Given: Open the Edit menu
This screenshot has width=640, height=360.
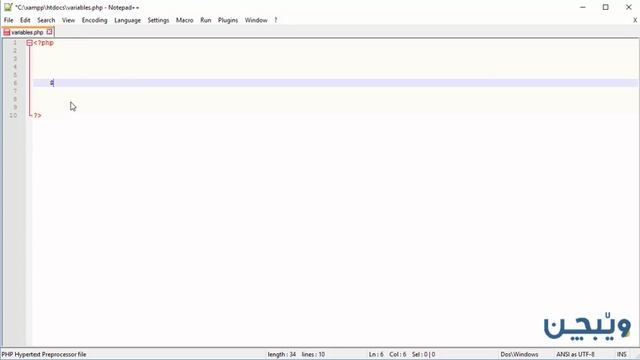Looking at the screenshot, I should pos(25,20).
